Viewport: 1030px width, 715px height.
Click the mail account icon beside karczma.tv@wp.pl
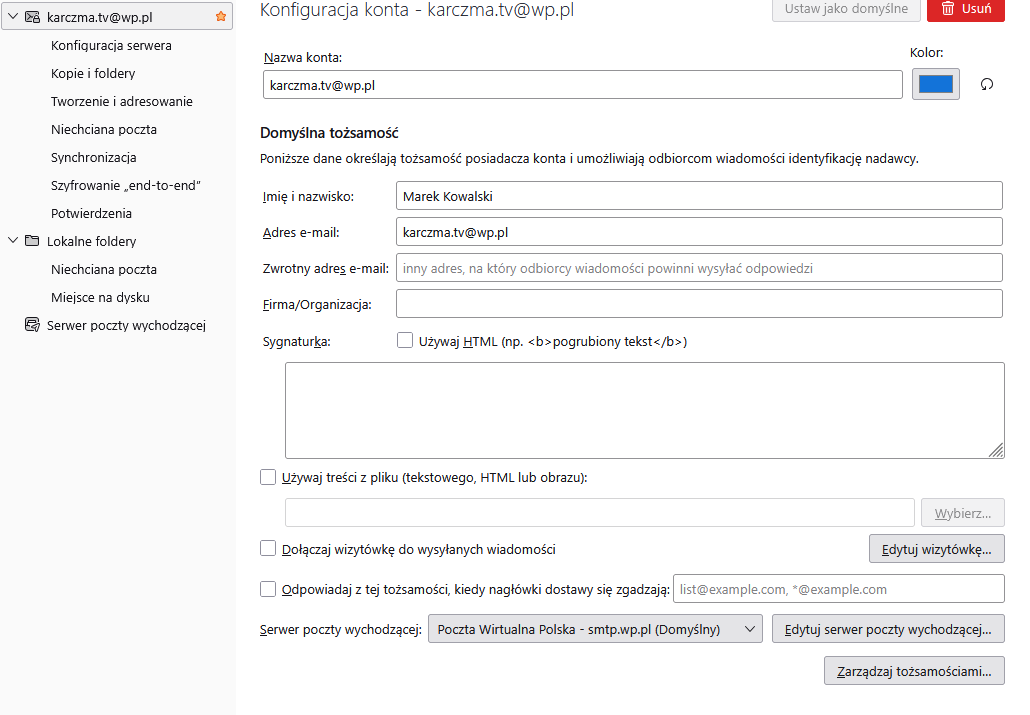click(x=32, y=17)
